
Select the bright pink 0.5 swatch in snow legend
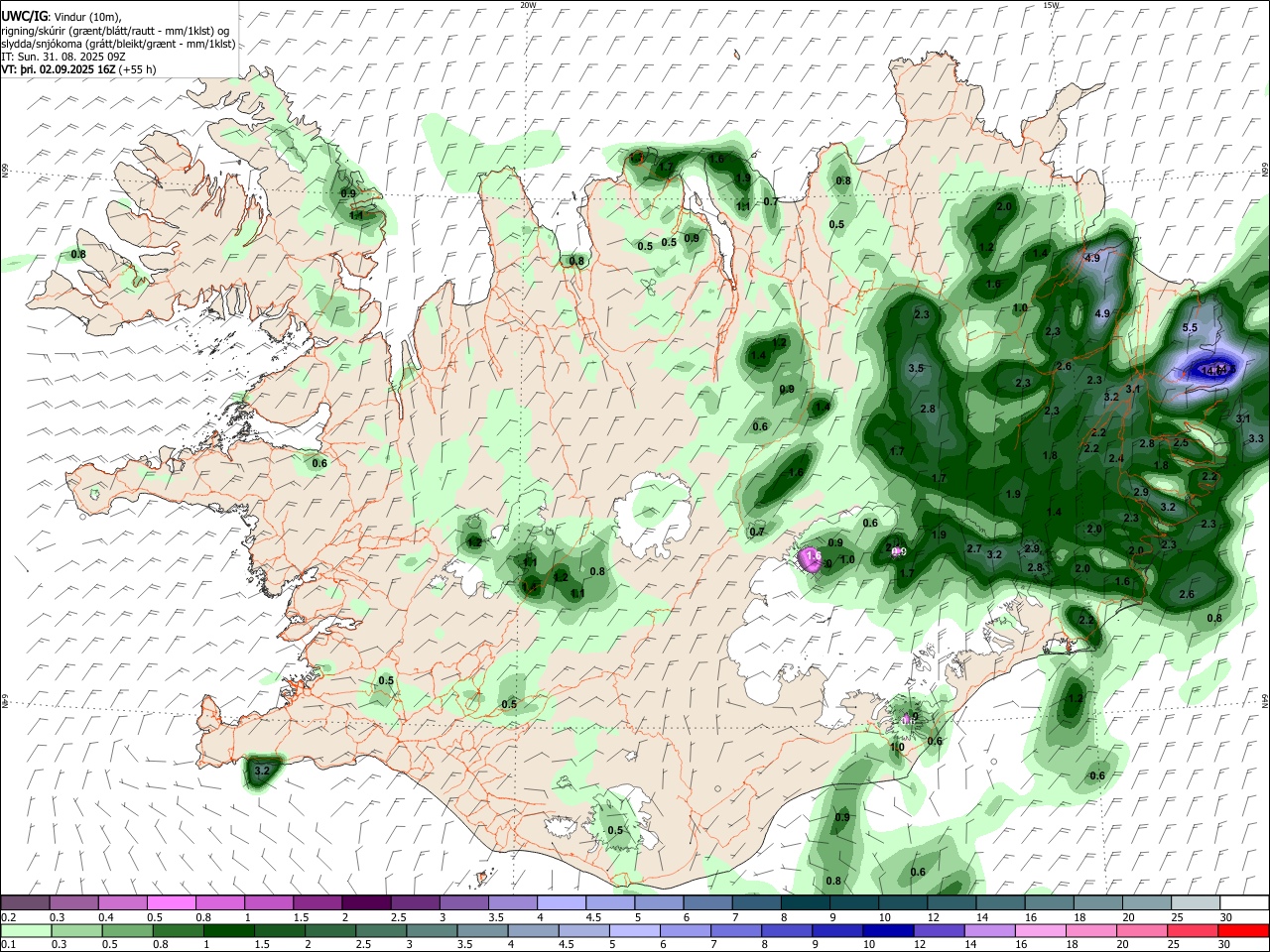(x=171, y=903)
